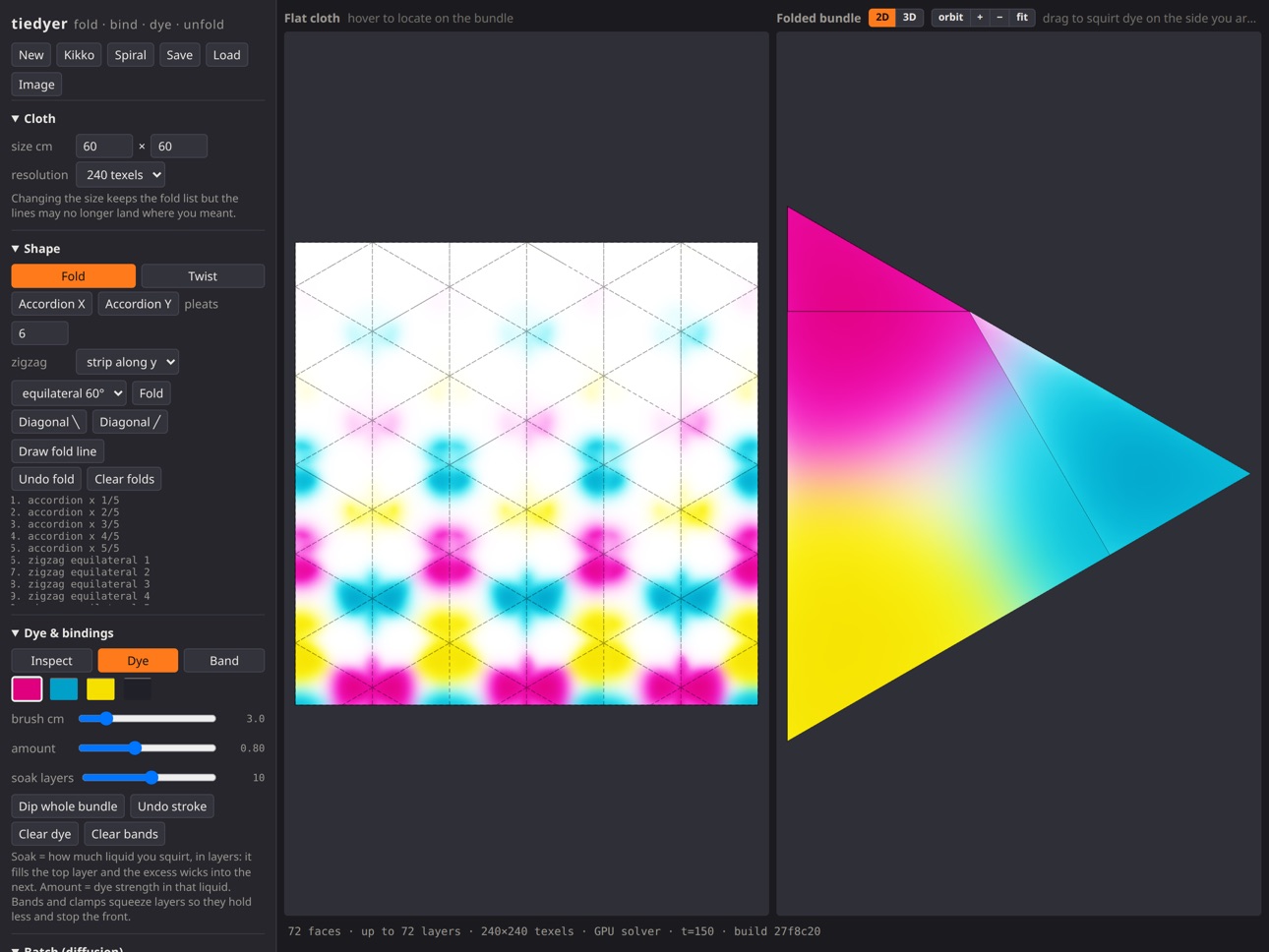
Task: Select the black dye swatch
Action: [137, 689]
